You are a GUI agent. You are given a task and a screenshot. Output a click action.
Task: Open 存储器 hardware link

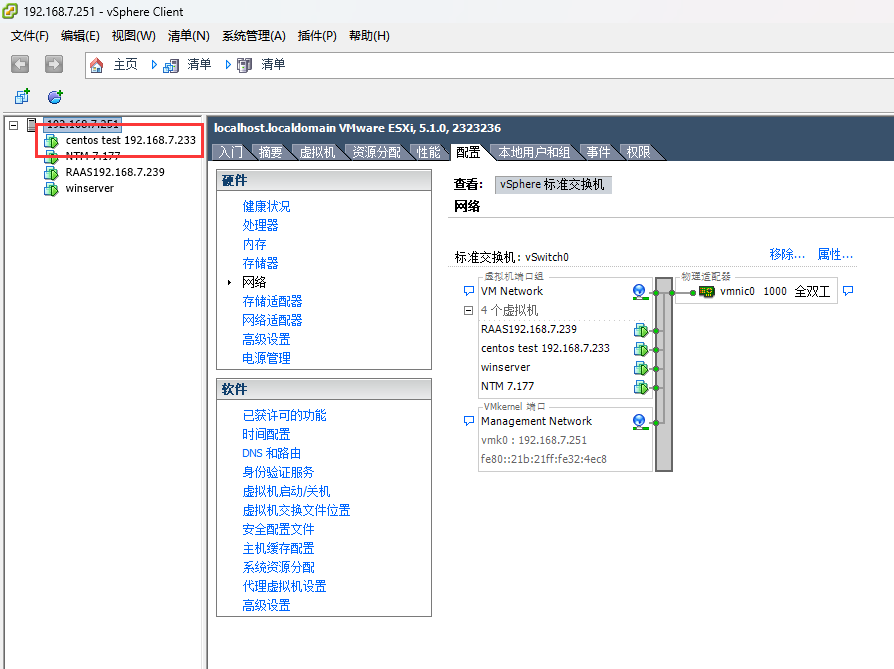click(x=260, y=263)
